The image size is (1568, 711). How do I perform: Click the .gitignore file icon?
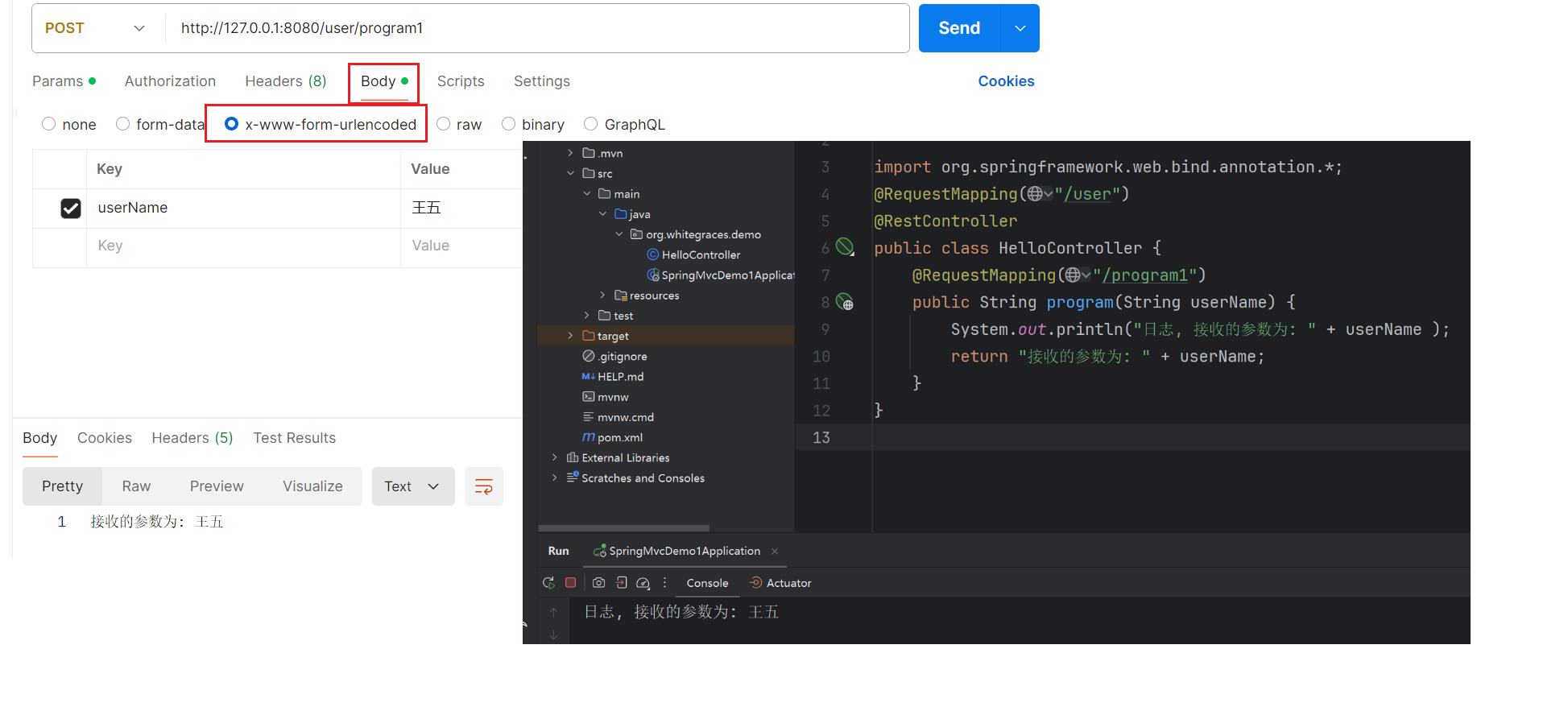(589, 356)
